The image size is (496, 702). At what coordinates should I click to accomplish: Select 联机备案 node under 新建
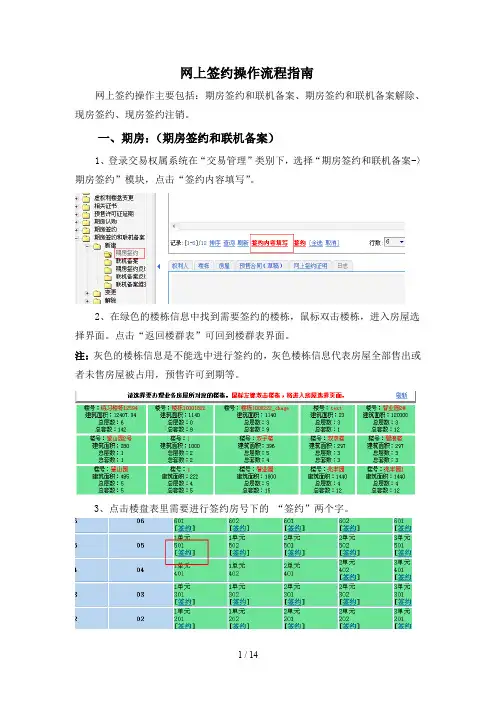tap(128, 261)
